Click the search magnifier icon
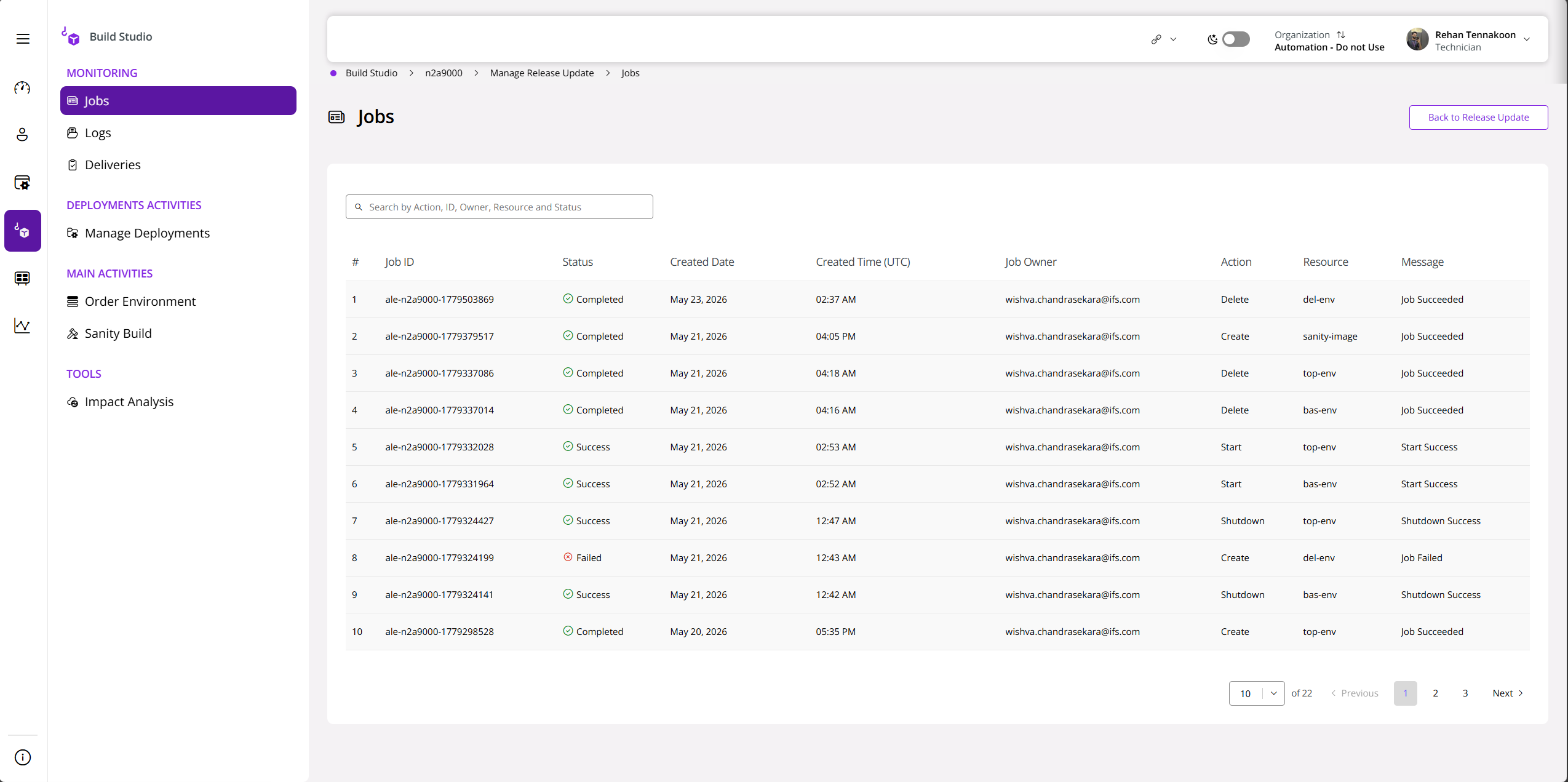Image resolution: width=1568 pixels, height=782 pixels. [359, 207]
